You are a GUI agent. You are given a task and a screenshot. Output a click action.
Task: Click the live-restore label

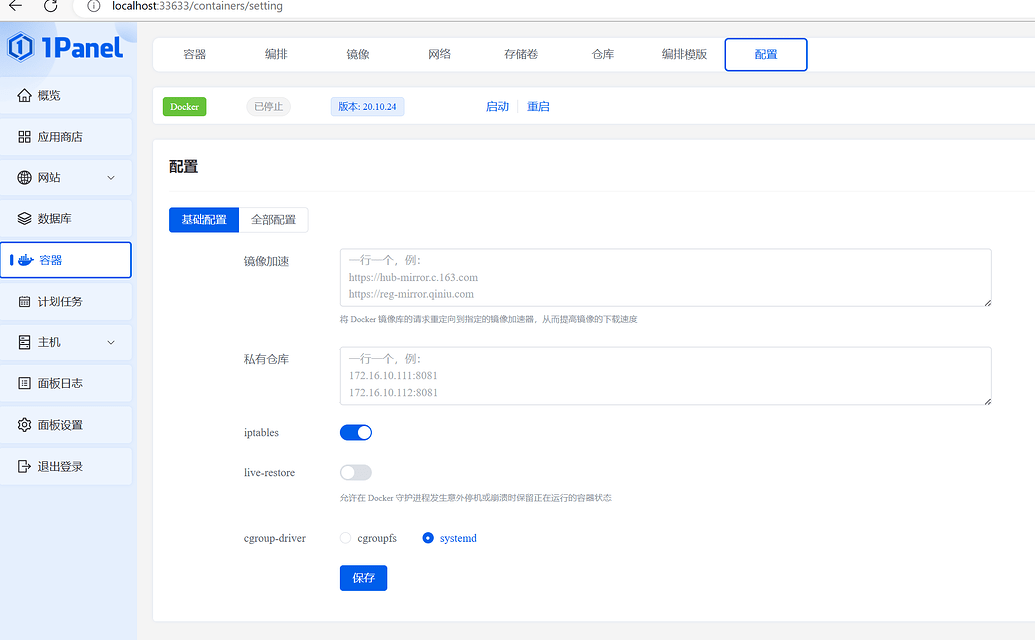point(269,472)
